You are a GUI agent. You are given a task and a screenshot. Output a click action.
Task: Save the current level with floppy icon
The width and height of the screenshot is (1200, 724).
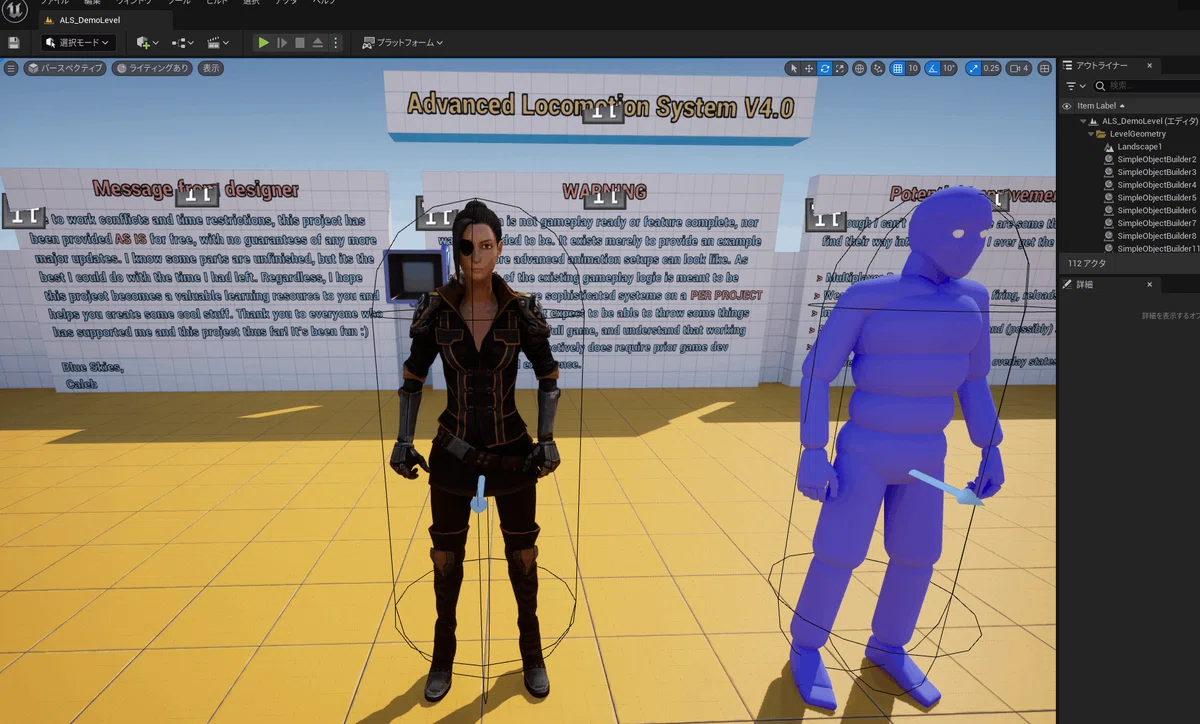(x=14, y=43)
